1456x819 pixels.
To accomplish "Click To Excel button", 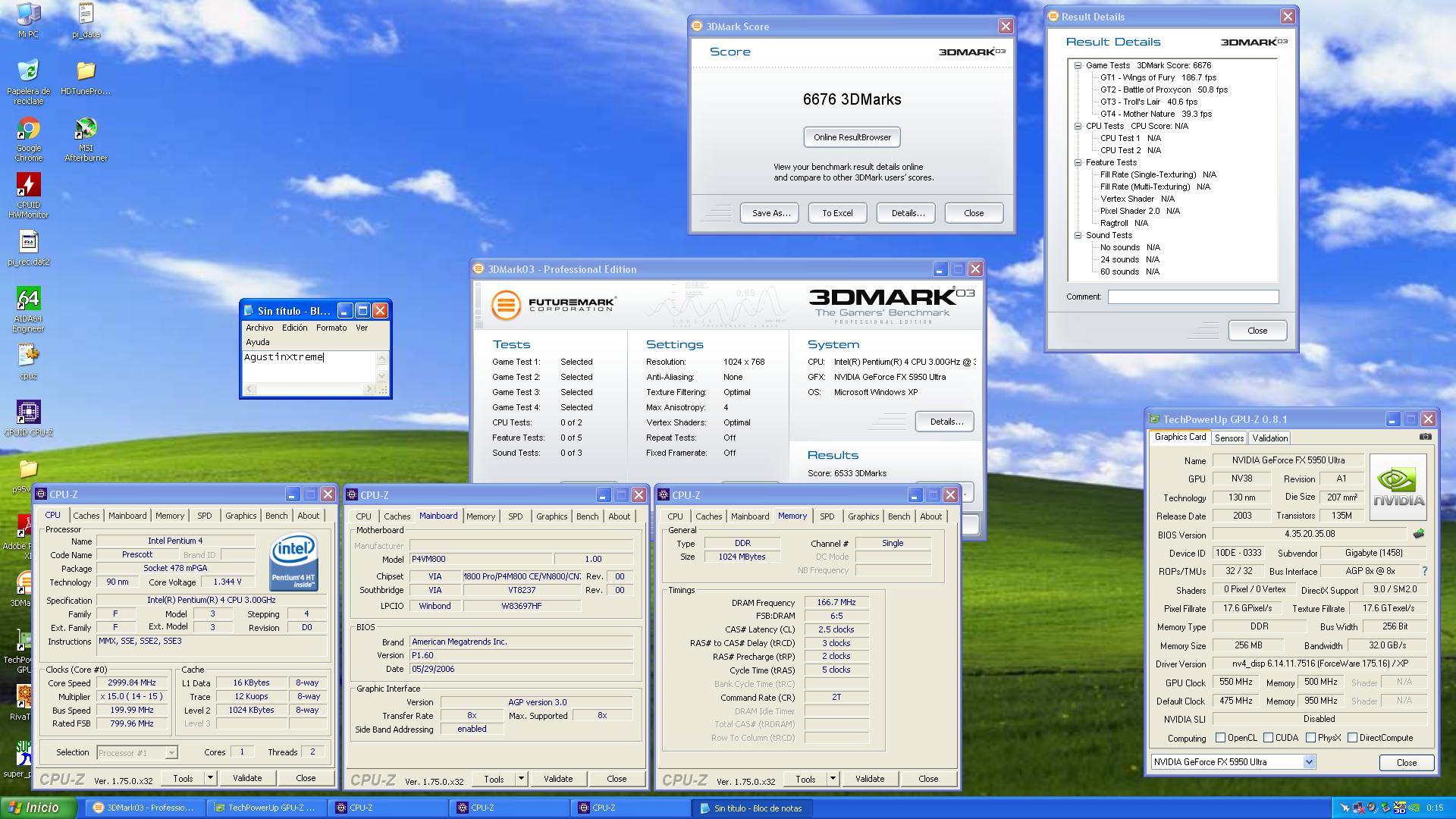I will pyautogui.click(x=837, y=213).
